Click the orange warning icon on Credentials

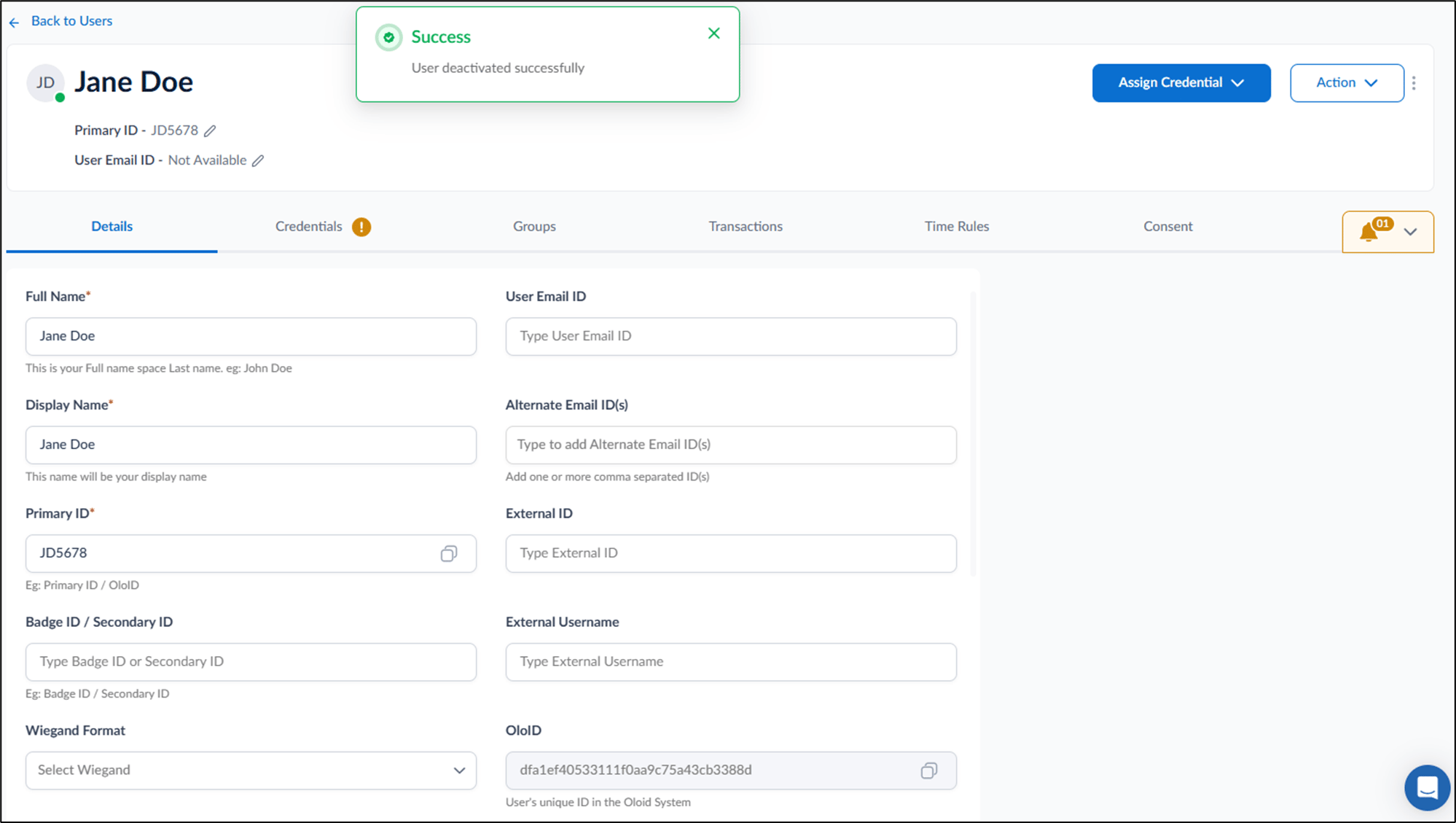[361, 227]
